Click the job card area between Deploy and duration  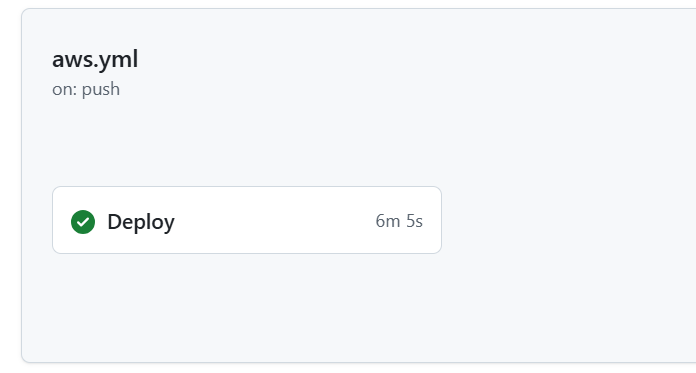click(275, 221)
